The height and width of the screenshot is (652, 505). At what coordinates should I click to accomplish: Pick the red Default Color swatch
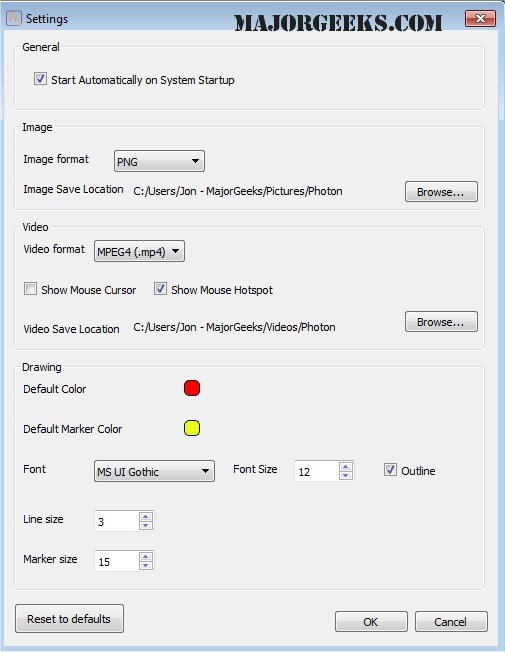(192, 388)
